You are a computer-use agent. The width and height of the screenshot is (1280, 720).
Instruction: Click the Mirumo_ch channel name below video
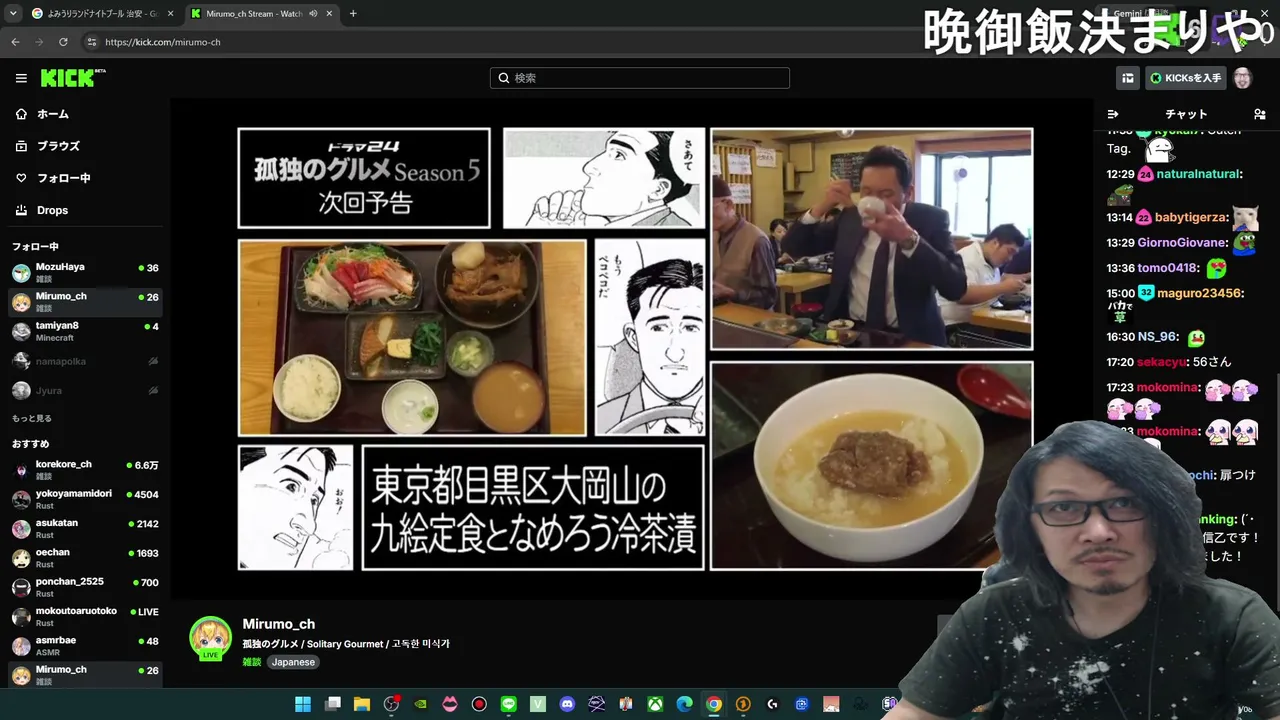[278, 624]
